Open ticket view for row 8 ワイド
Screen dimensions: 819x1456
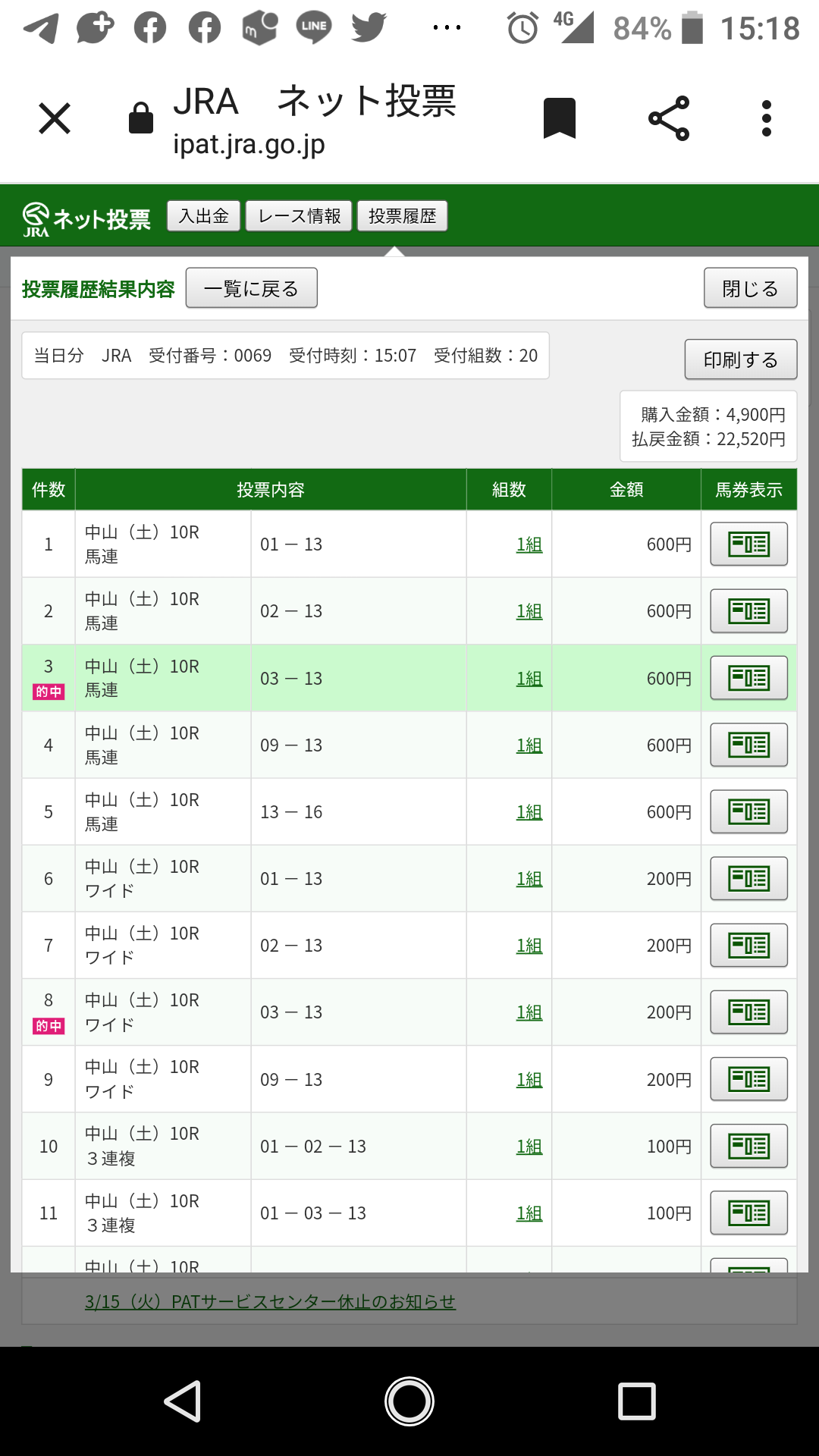pos(748,1012)
